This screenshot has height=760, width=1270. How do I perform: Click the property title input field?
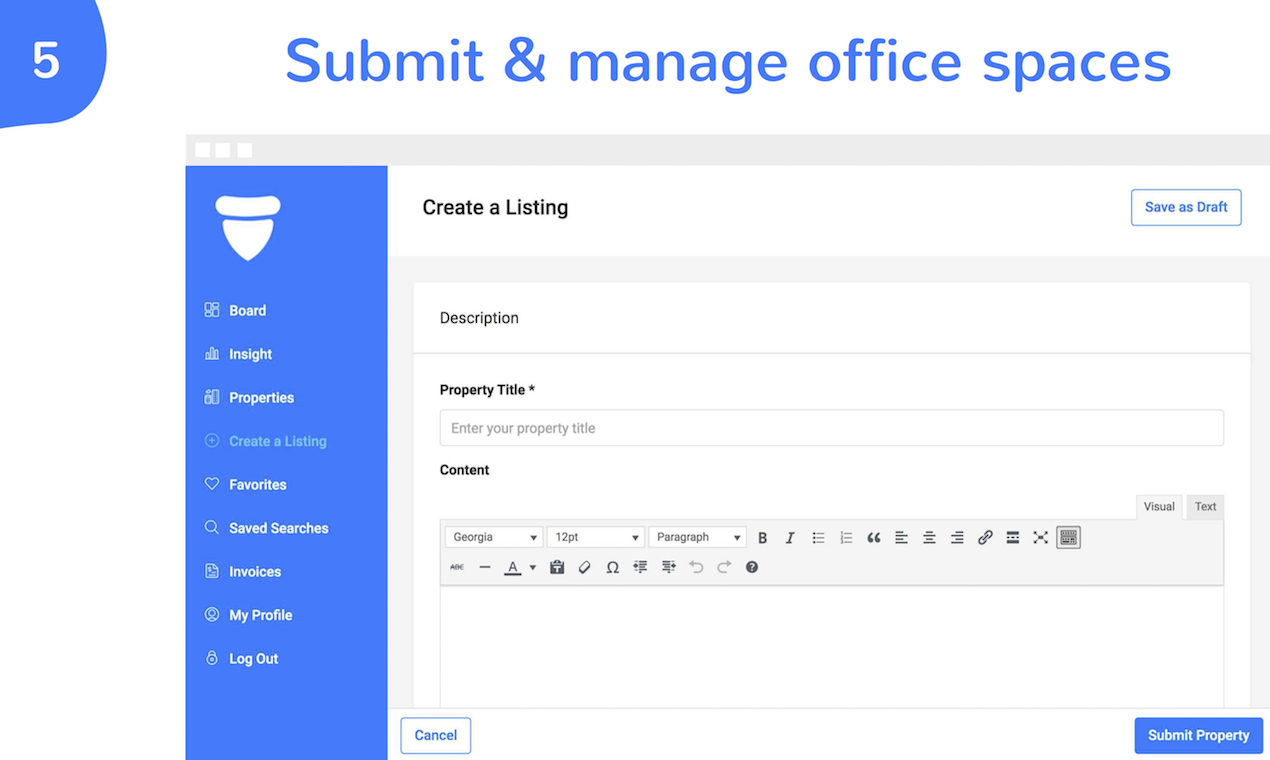(x=830, y=428)
